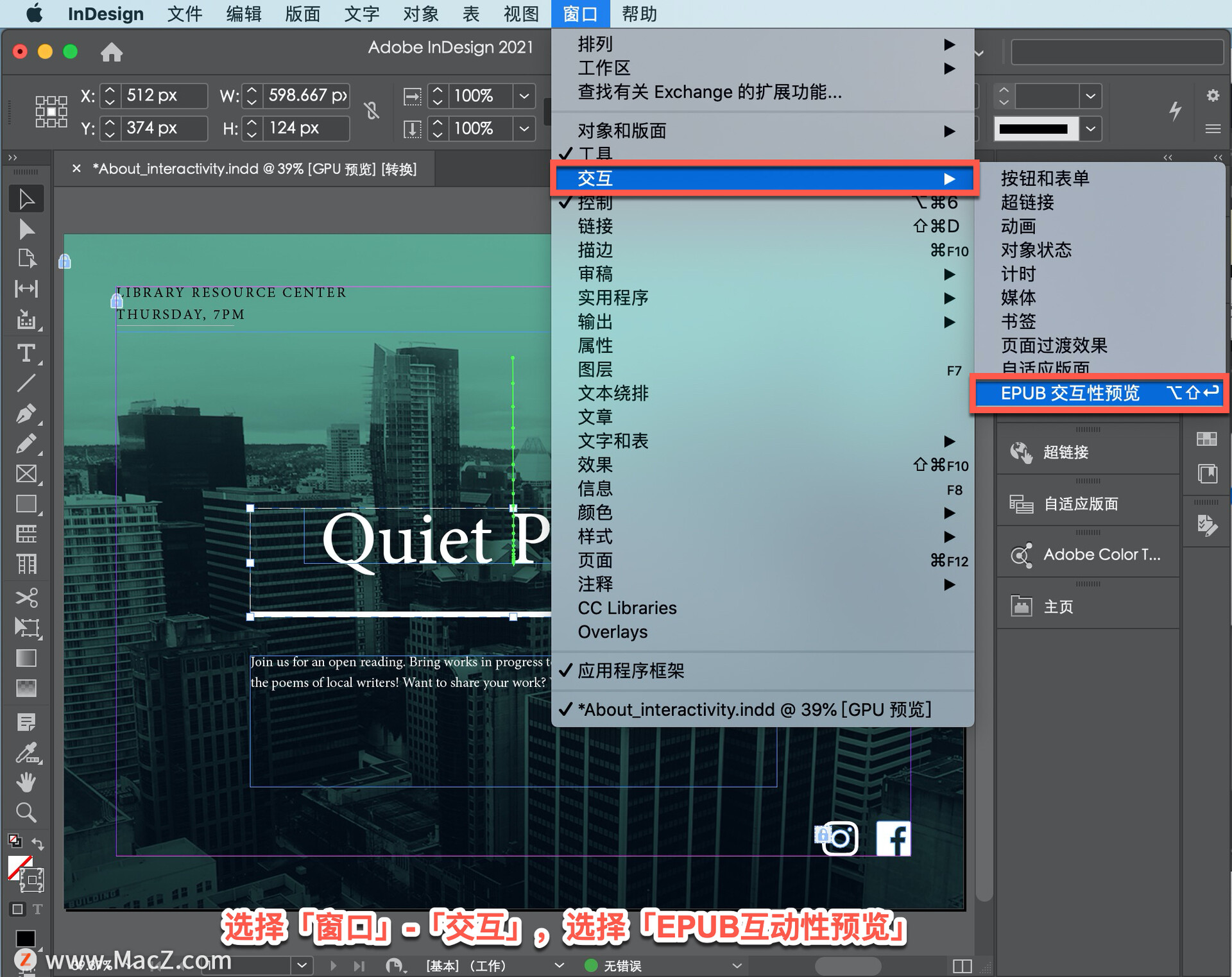
Task: Select the Zoom tool
Action: pos(26,812)
